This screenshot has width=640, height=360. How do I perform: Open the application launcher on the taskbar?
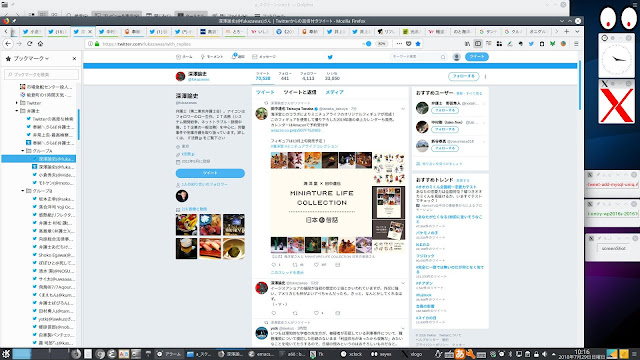[x=5, y=354]
